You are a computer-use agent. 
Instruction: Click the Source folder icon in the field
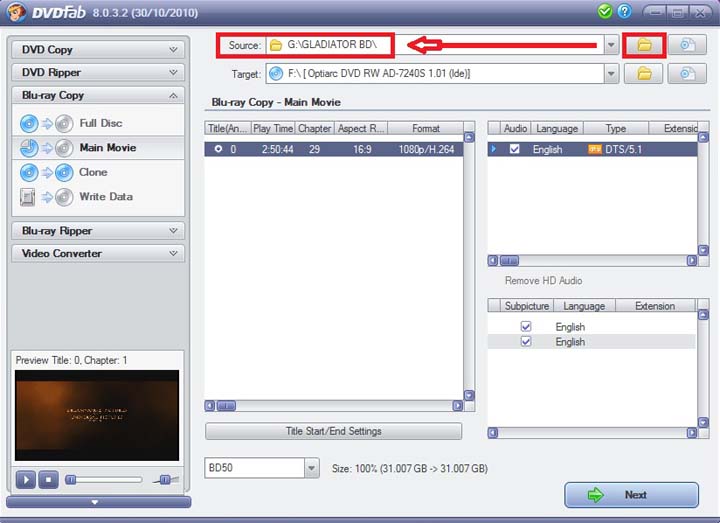tap(276, 45)
